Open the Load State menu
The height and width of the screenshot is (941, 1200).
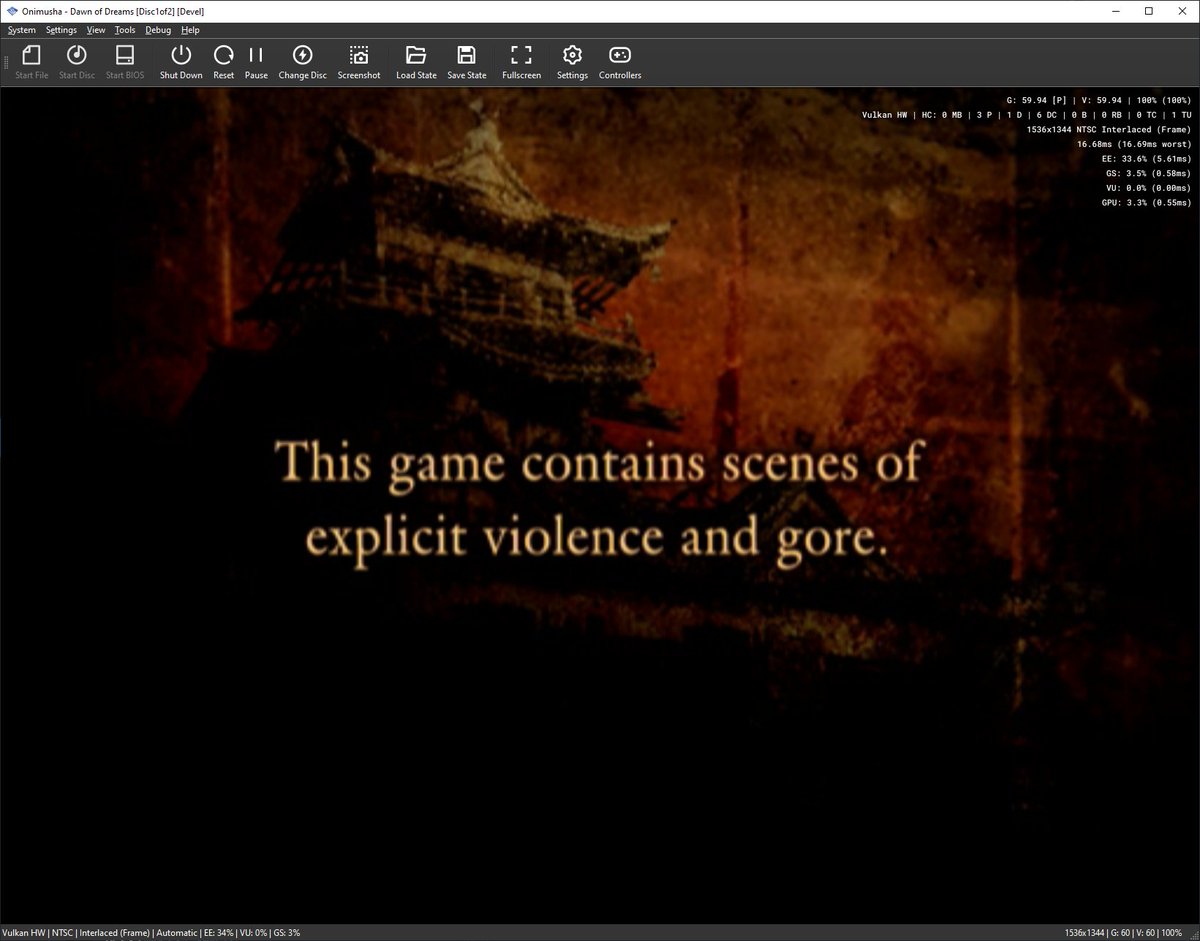[416, 62]
